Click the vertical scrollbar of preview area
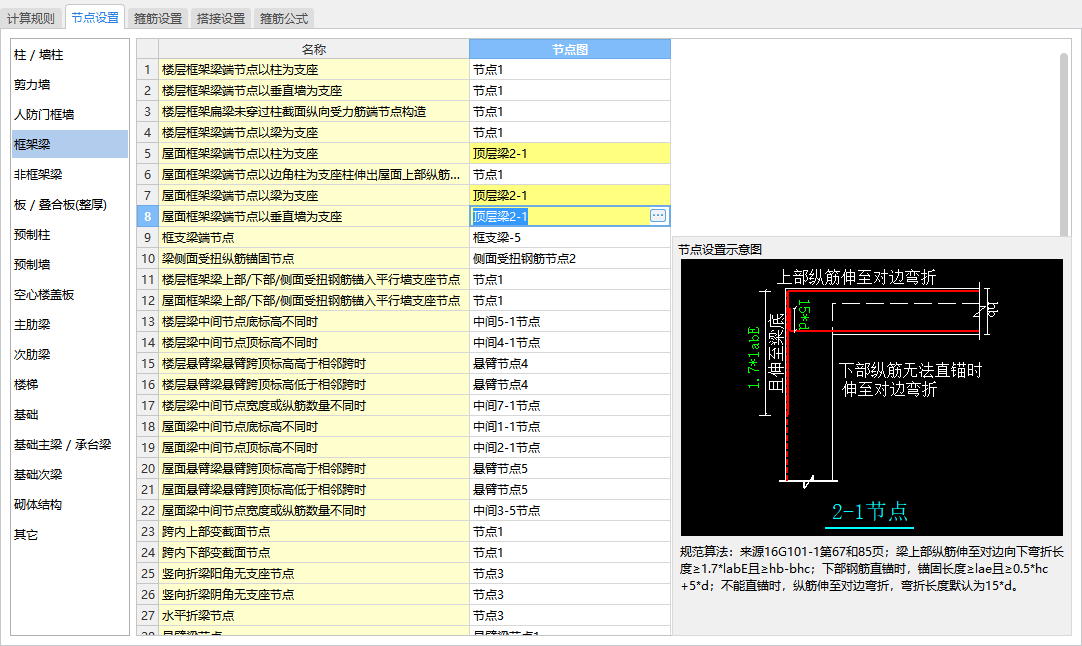This screenshot has width=1082, height=646. (x=1063, y=144)
